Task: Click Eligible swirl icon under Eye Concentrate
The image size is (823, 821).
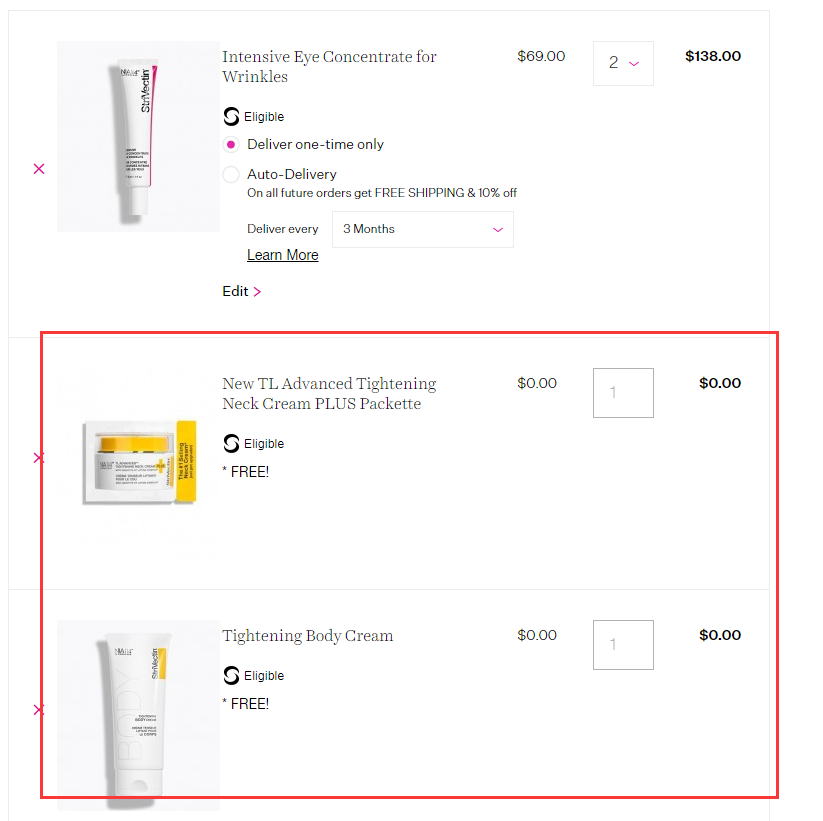Action: [x=231, y=117]
